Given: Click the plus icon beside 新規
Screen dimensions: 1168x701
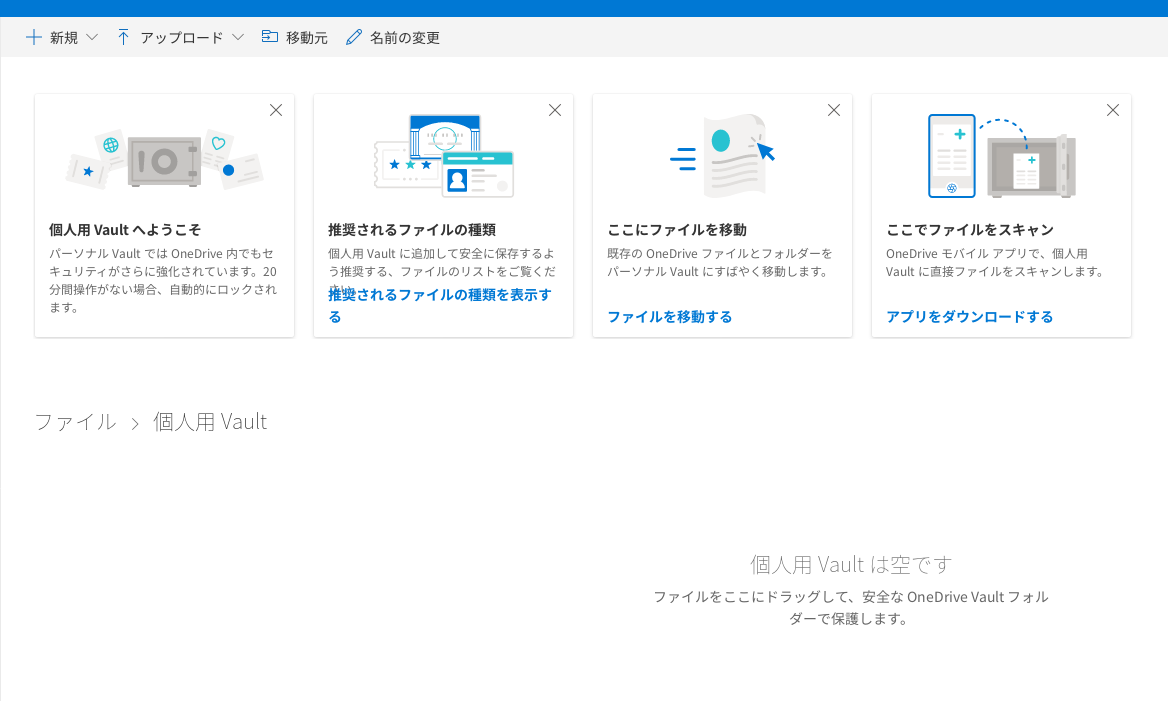Looking at the screenshot, I should (x=34, y=37).
